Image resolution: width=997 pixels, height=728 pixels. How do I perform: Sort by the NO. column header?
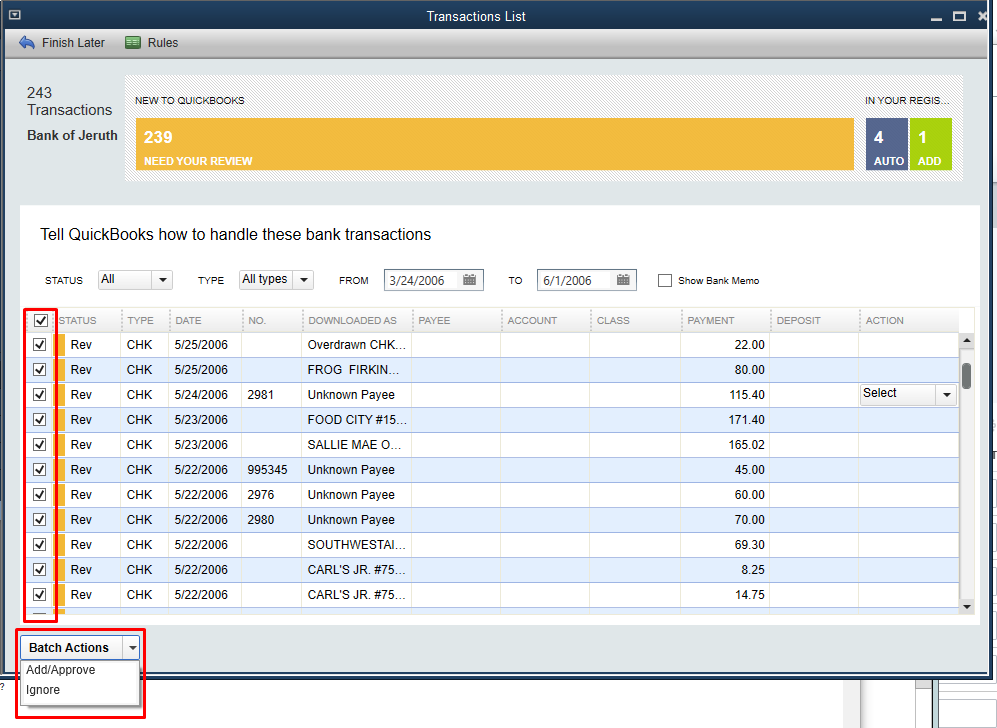pyautogui.click(x=257, y=320)
